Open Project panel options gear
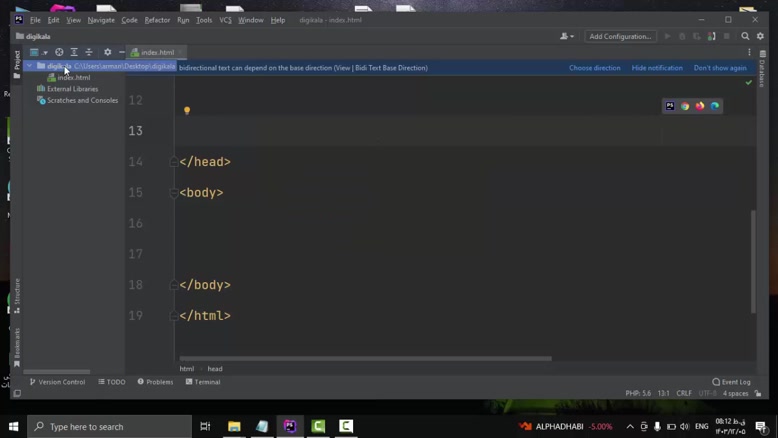The height and width of the screenshot is (438, 778). pos(107,52)
